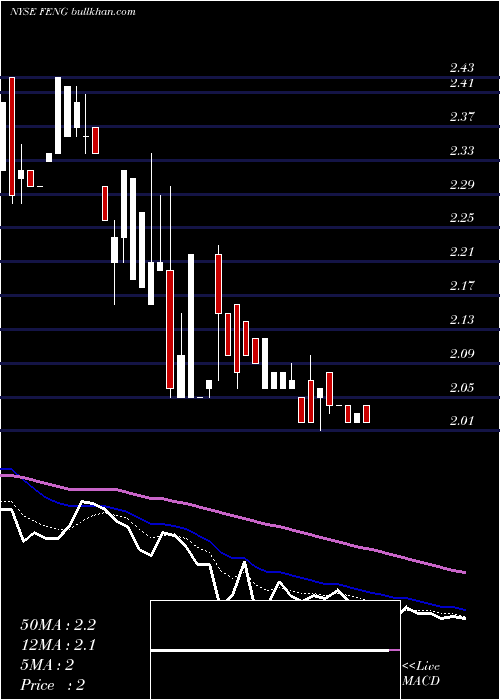Click the 2.43 price axis label

pyautogui.click(x=462, y=68)
